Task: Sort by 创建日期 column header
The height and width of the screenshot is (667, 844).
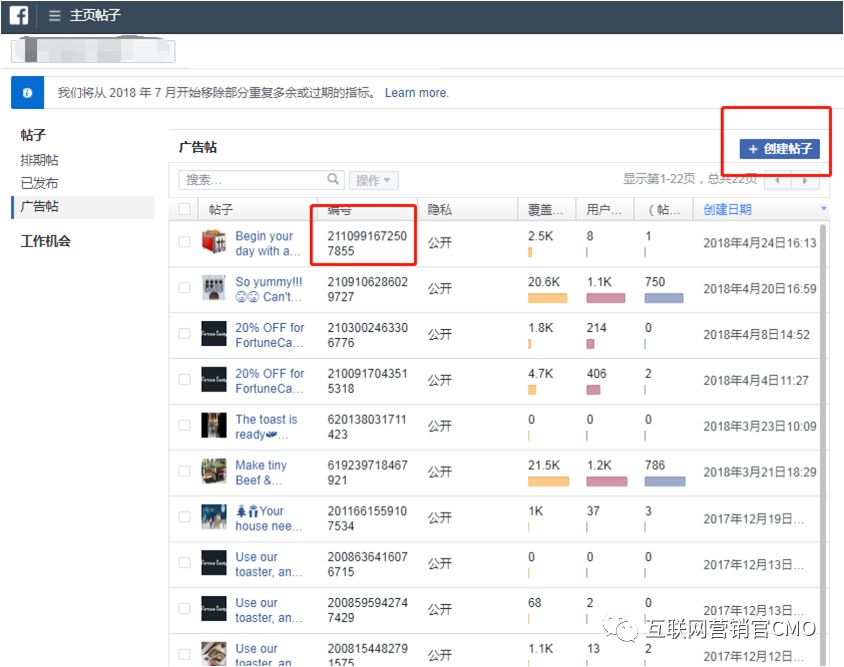Action: [727, 209]
